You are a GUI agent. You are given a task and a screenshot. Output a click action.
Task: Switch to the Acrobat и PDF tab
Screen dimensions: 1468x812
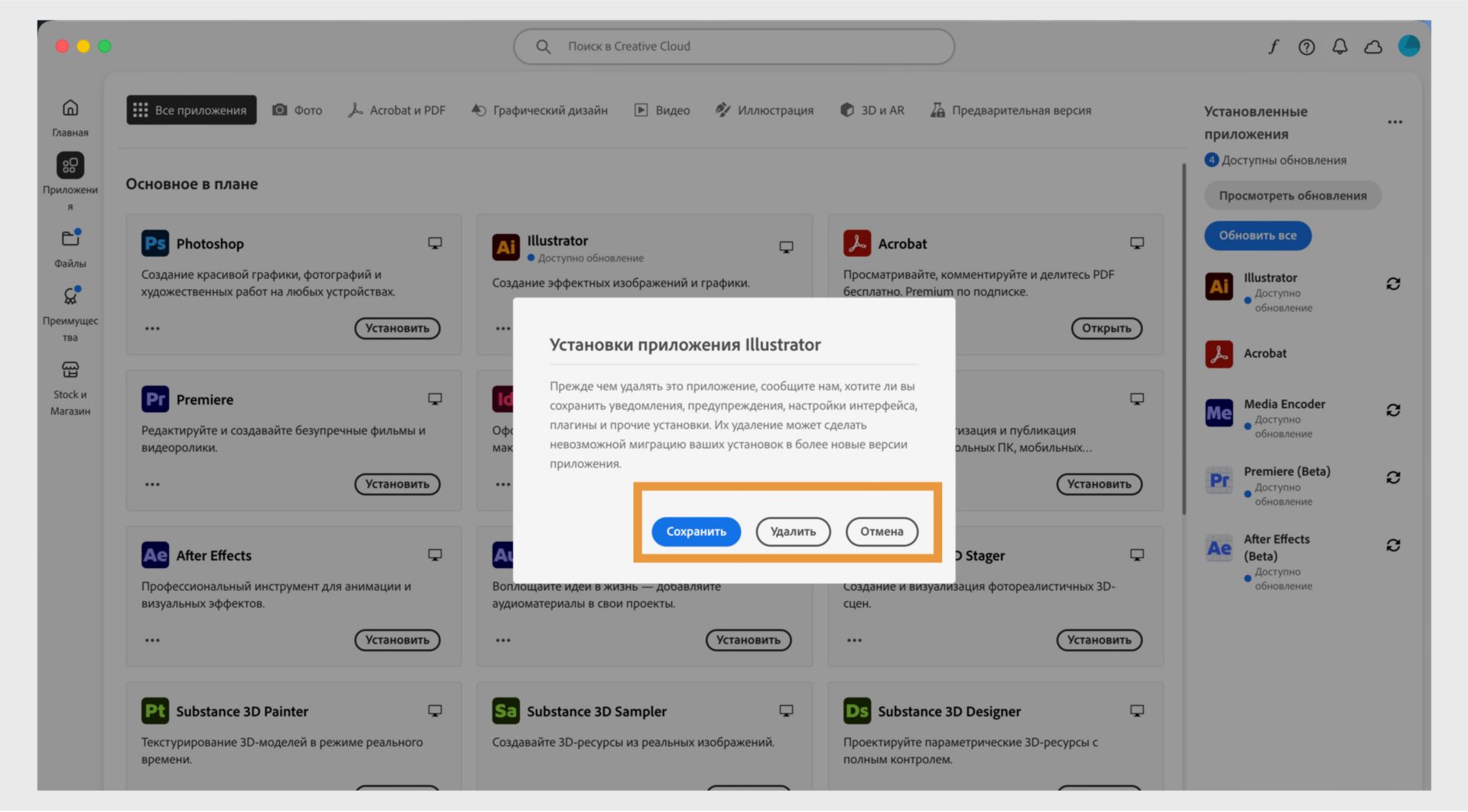396,110
